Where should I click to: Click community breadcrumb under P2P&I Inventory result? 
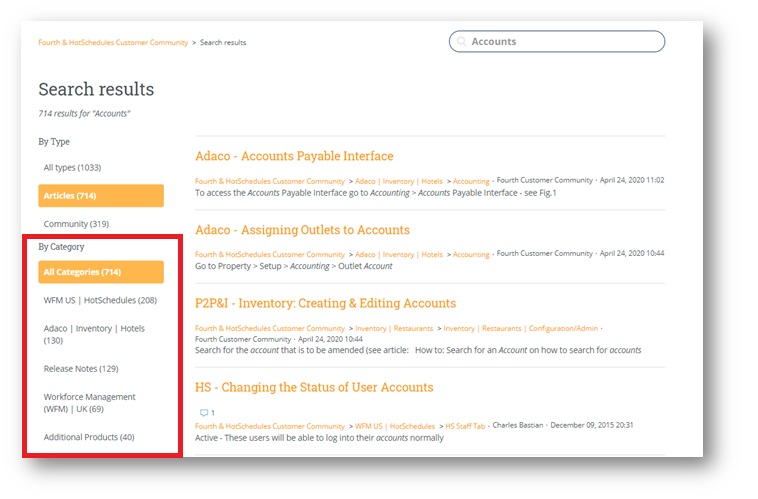270,328
